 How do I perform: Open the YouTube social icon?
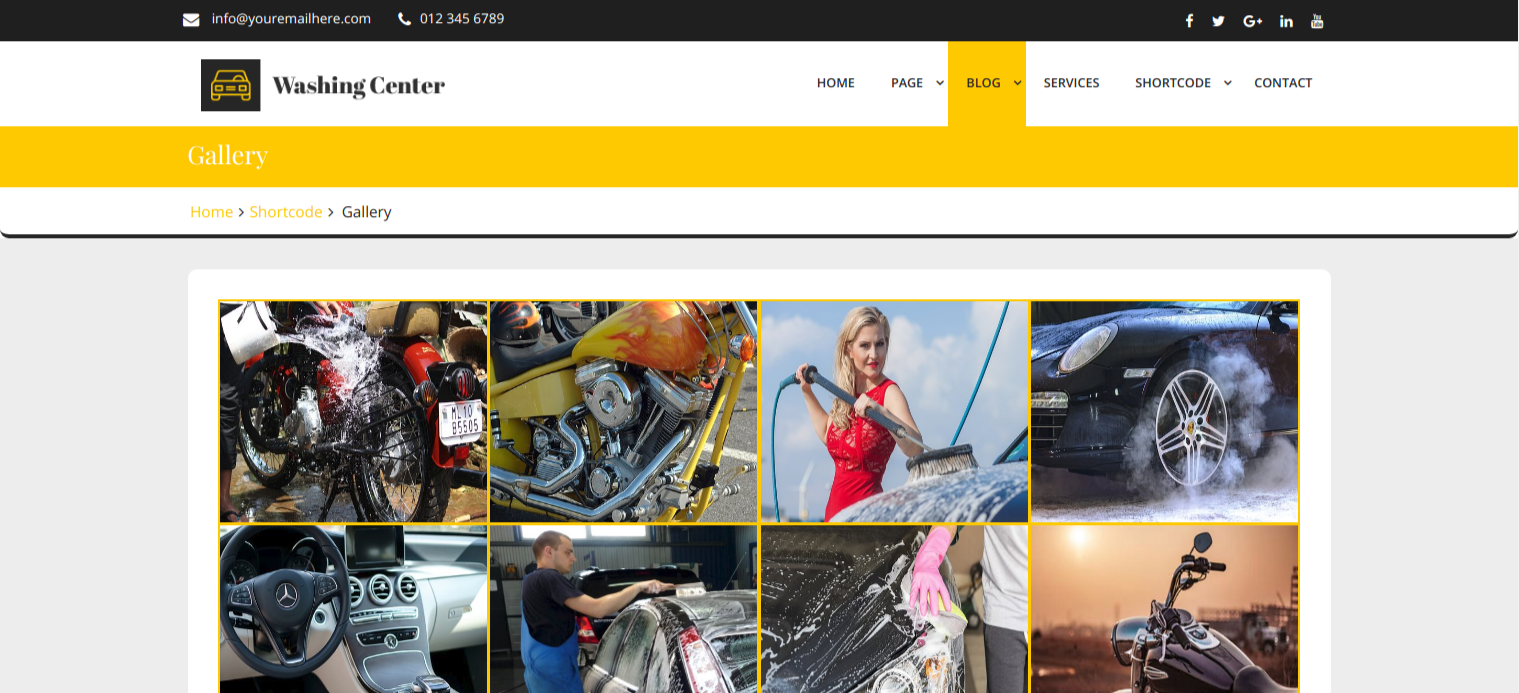click(x=1317, y=21)
